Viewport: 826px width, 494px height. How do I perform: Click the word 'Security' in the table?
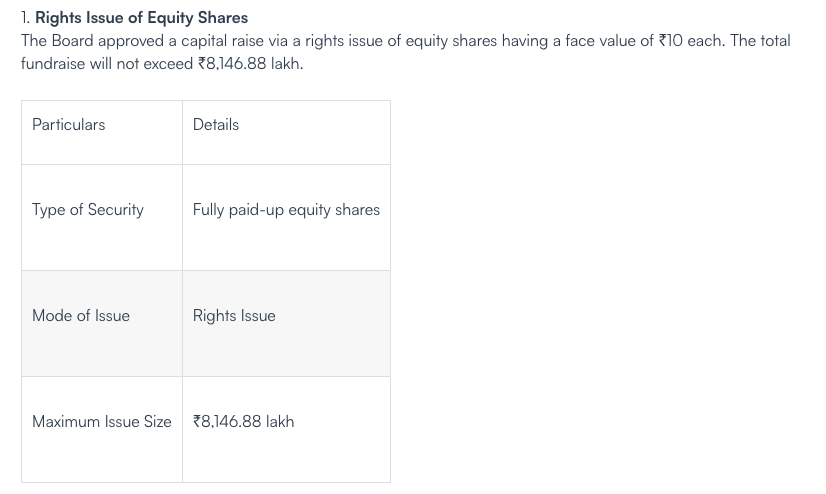pos(115,210)
